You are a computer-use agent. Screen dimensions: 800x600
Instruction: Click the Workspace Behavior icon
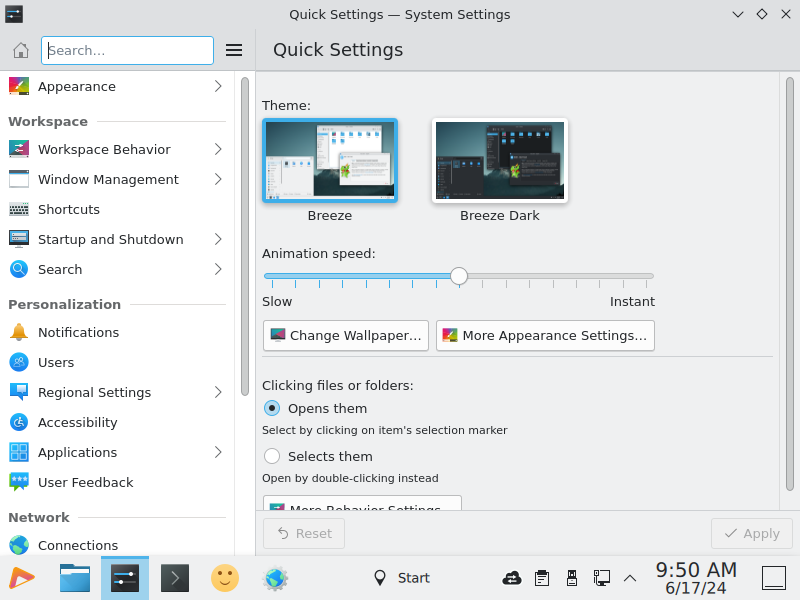point(19,149)
